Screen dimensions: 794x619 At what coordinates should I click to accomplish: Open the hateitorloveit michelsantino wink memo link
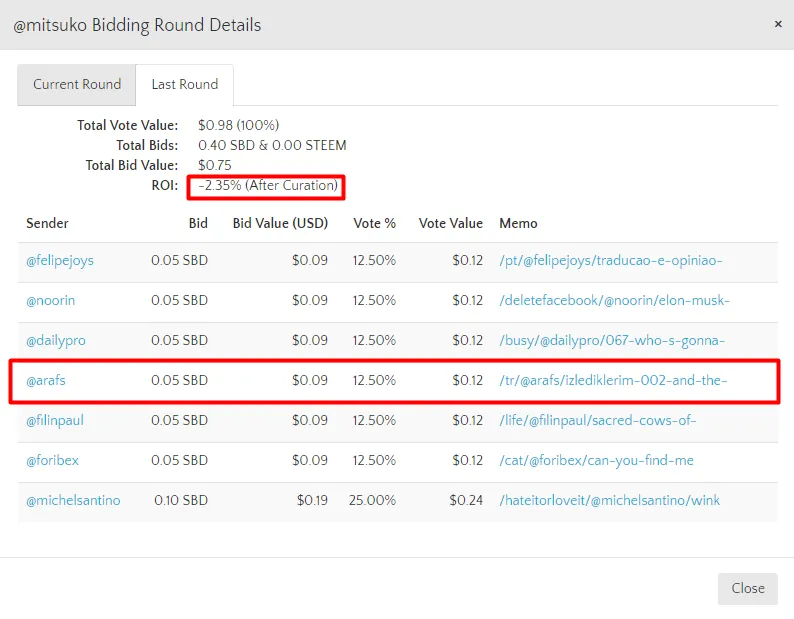click(x=609, y=500)
